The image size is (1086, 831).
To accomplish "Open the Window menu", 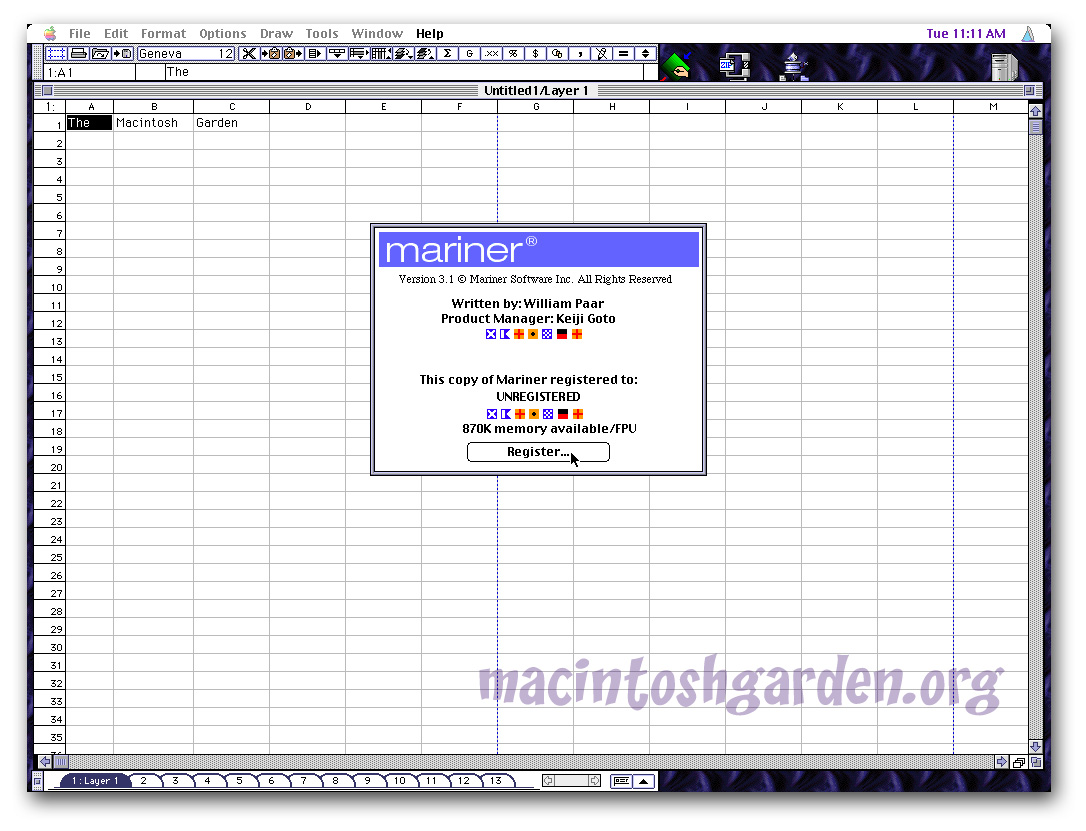I will pos(377,33).
